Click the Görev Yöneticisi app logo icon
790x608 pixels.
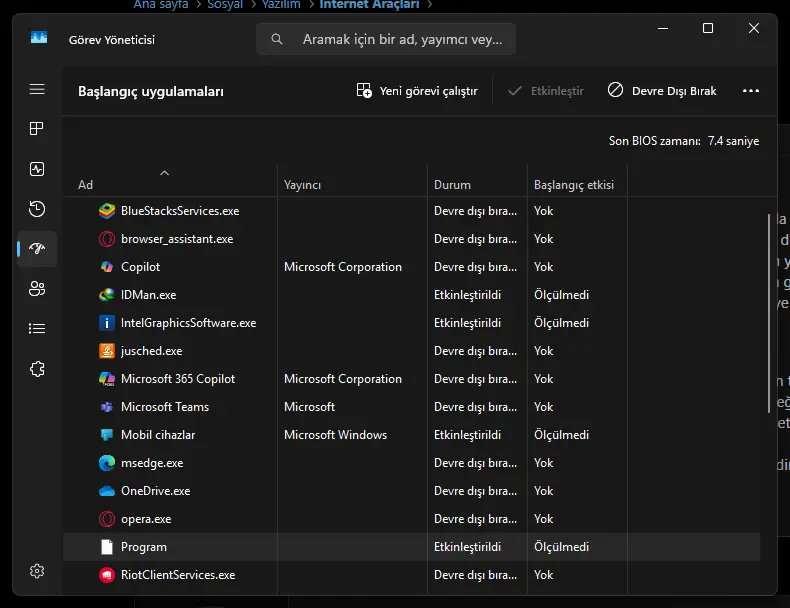(x=39, y=38)
